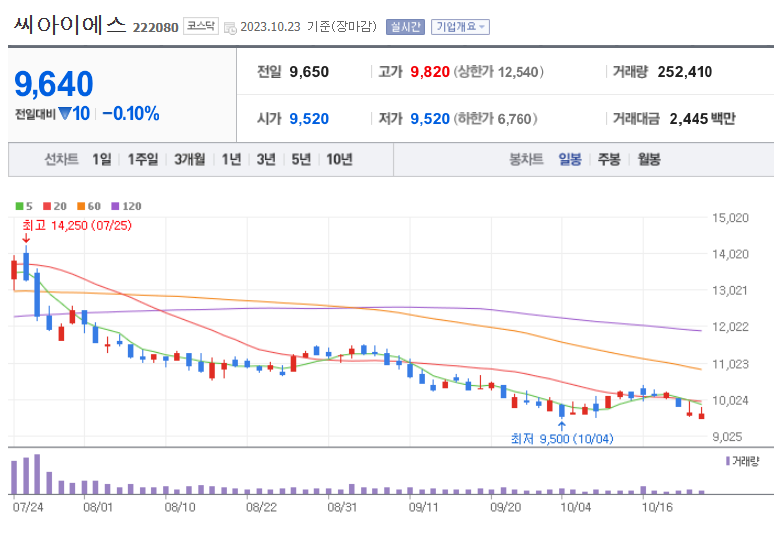
Task: Click the purple 120-day moving average swatch
Action: click(x=116, y=206)
